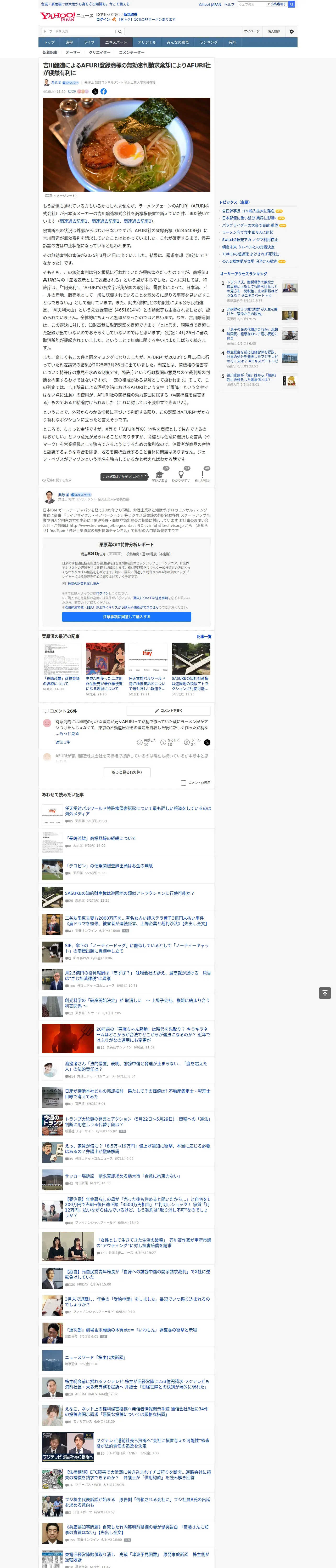The height and width of the screenshot is (1568, 336).
Task: Open the 速報 navigation tab
Action: click(69, 42)
